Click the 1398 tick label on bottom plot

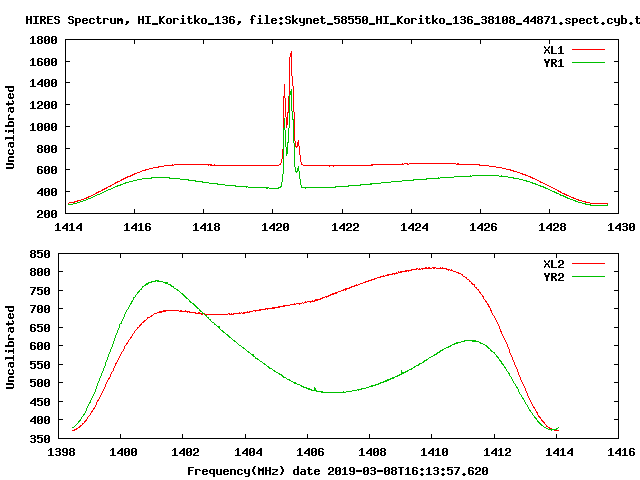(x=61, y=452)
